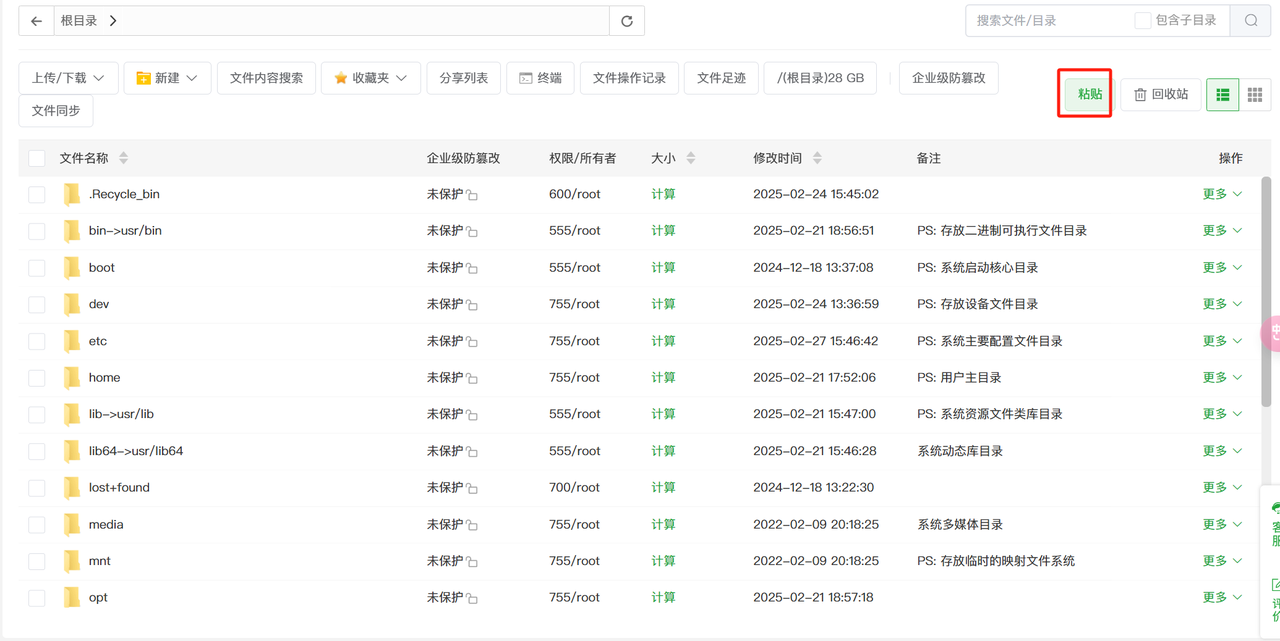Open the folder icon for .Recycle_bin

[72, 194]
